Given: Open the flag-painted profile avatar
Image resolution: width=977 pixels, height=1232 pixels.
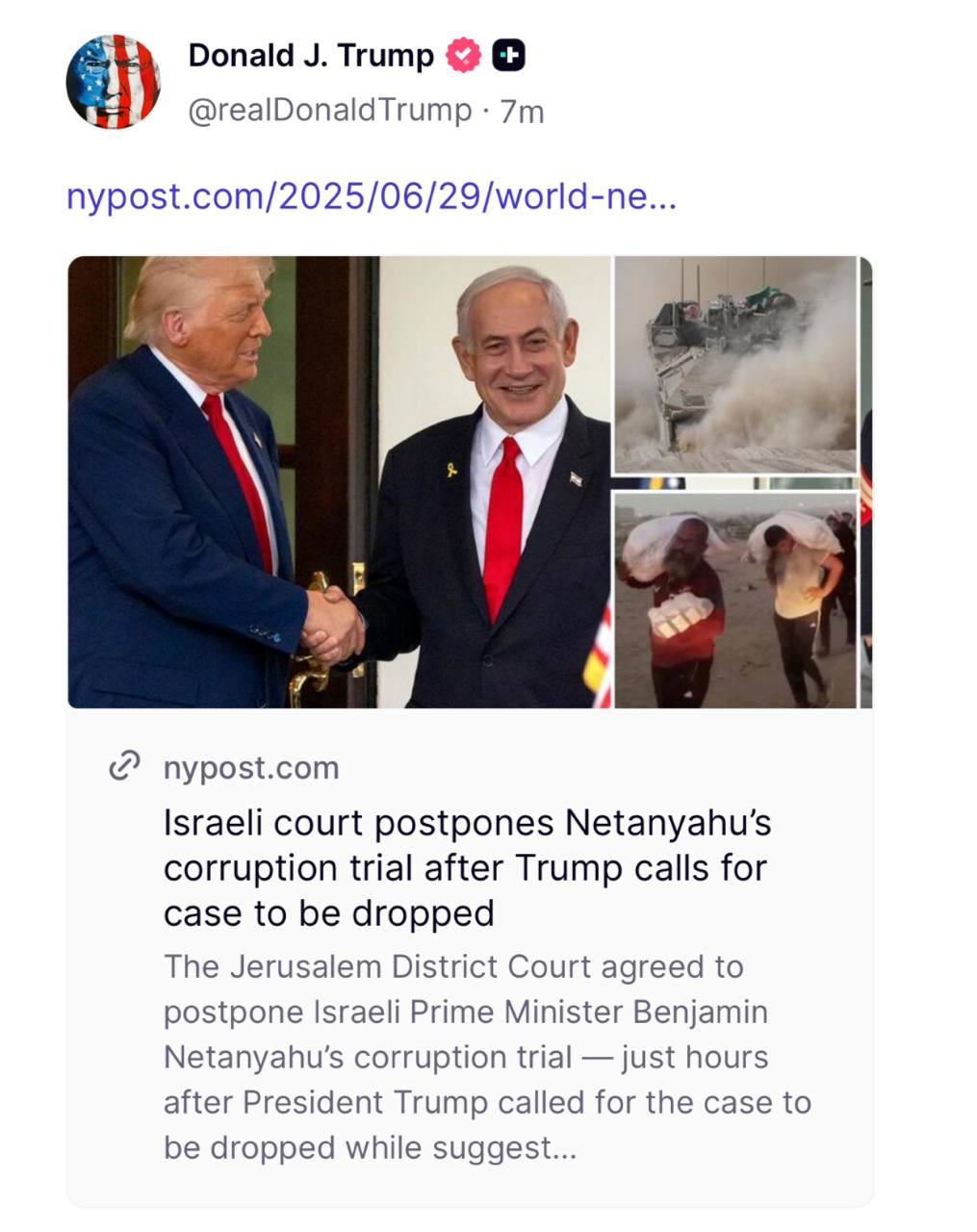Looking at the screenshot, I should [113, 82].
